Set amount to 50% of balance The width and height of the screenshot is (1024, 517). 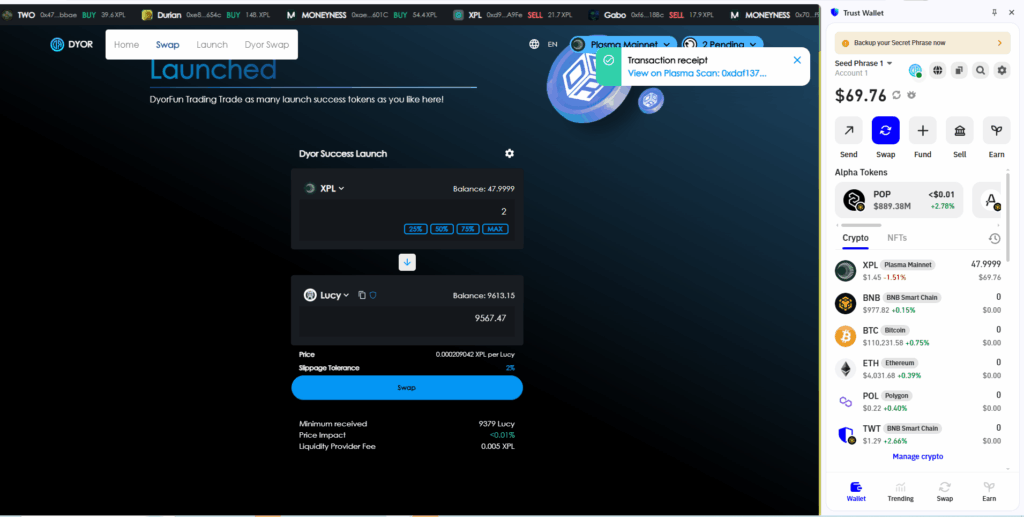tap(441, 229)
